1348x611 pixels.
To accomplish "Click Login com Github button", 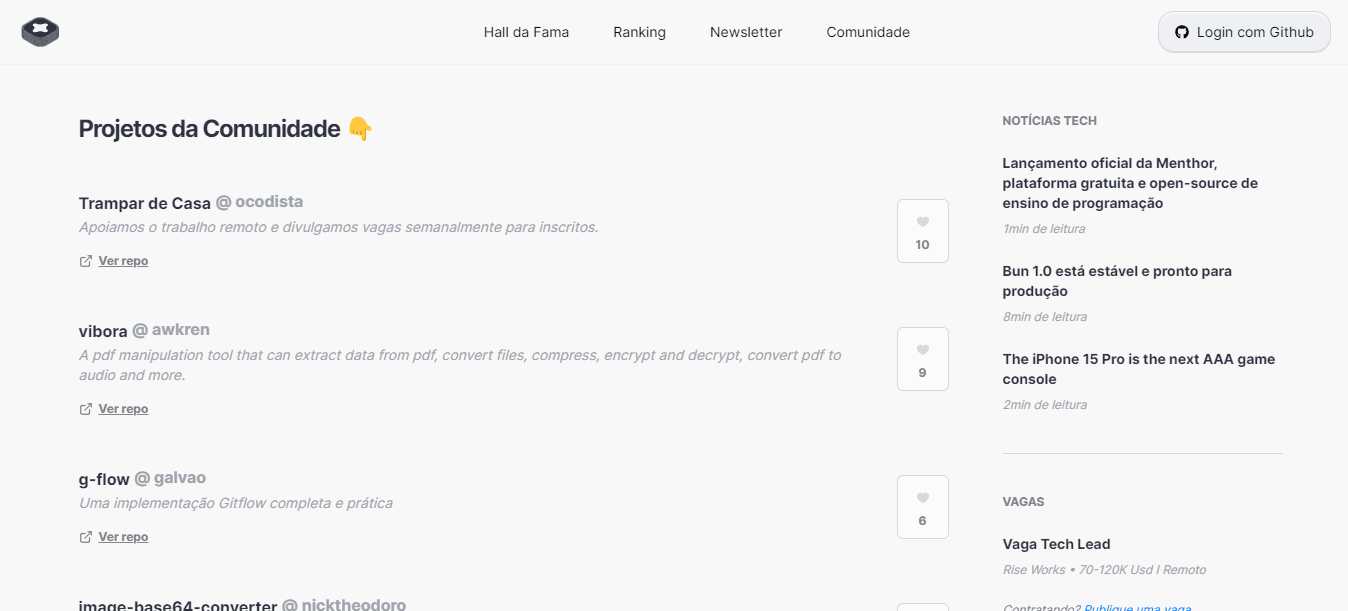I will pos(1244,32).
